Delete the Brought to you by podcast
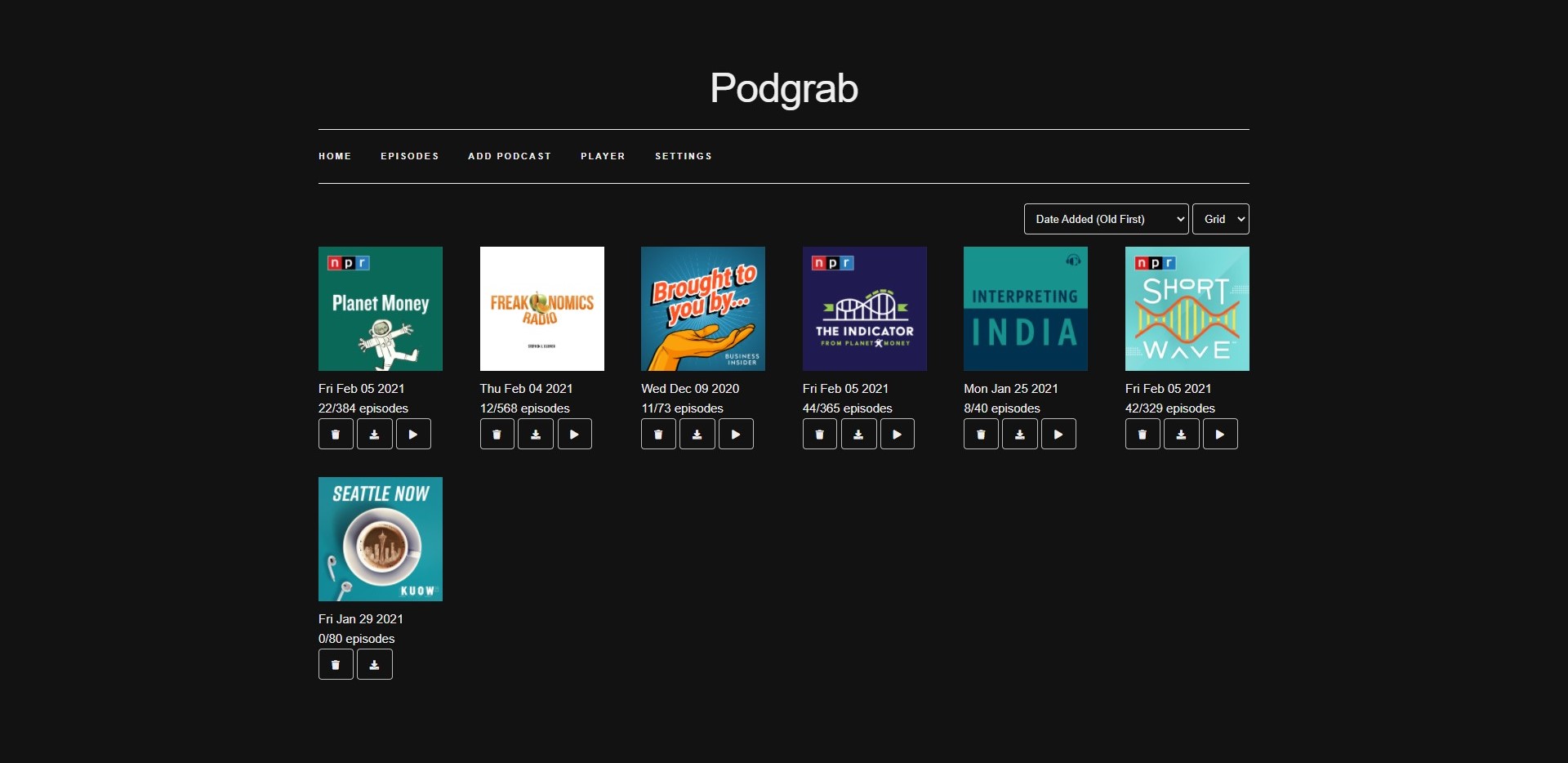 658,434
